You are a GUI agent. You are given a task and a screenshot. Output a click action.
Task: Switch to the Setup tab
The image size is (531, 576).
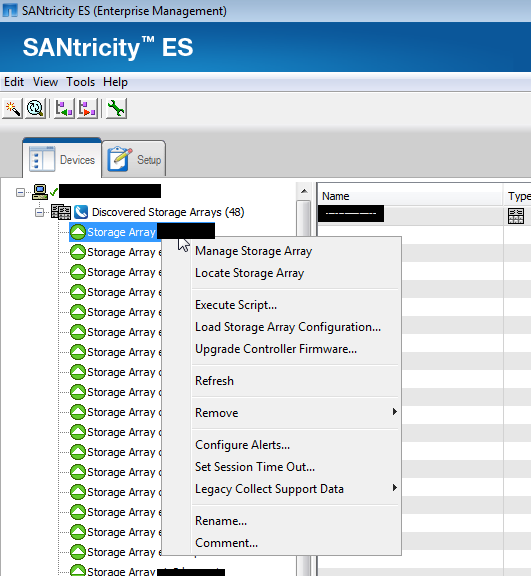[134, 159]
